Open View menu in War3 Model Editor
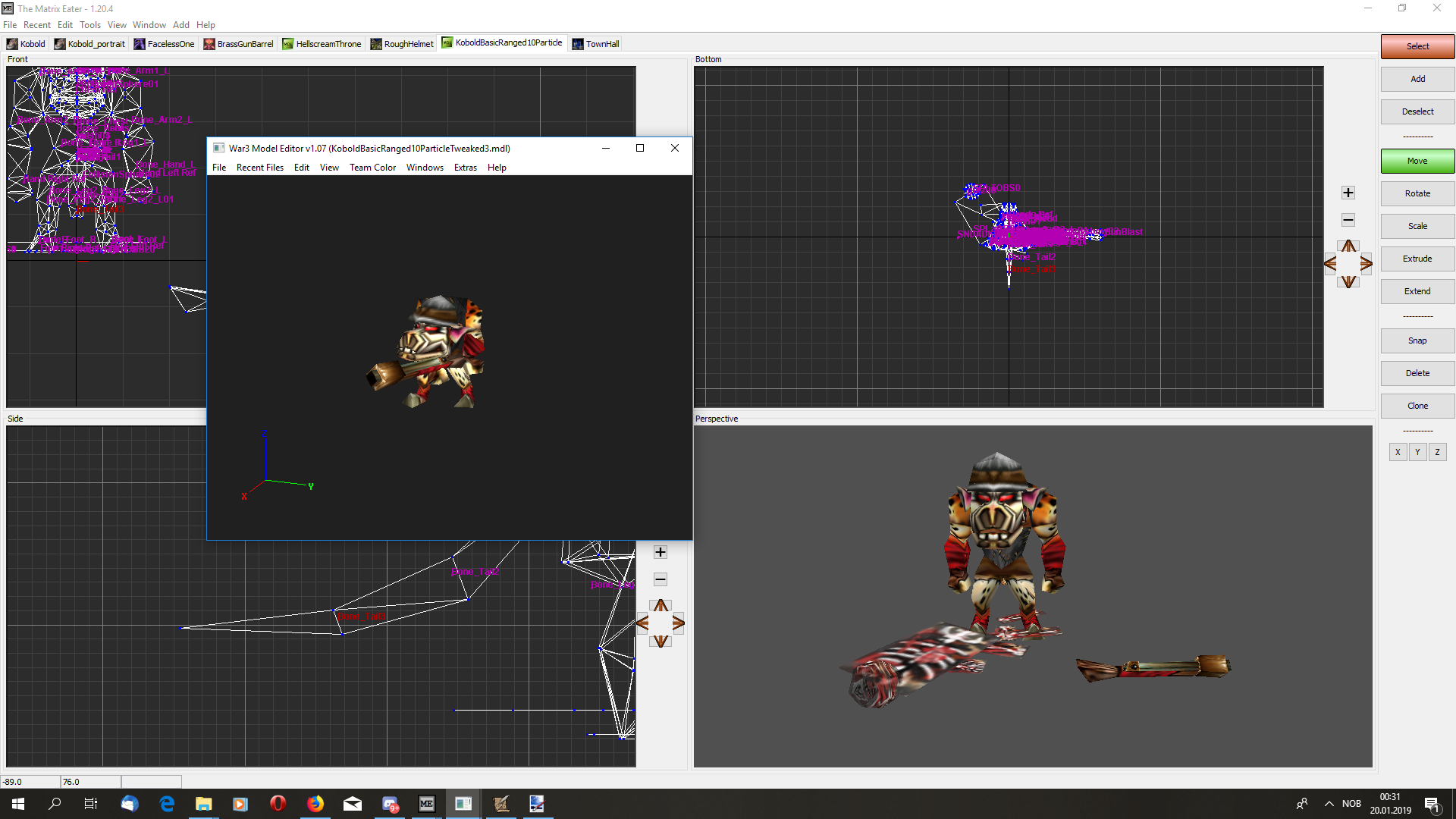 pos(329,168)
